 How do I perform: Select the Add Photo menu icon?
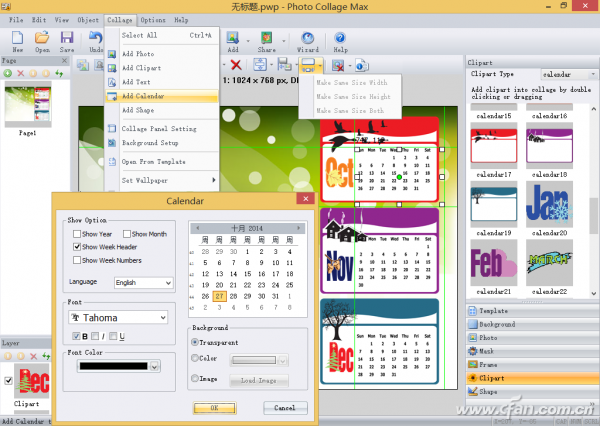(112, 54)
